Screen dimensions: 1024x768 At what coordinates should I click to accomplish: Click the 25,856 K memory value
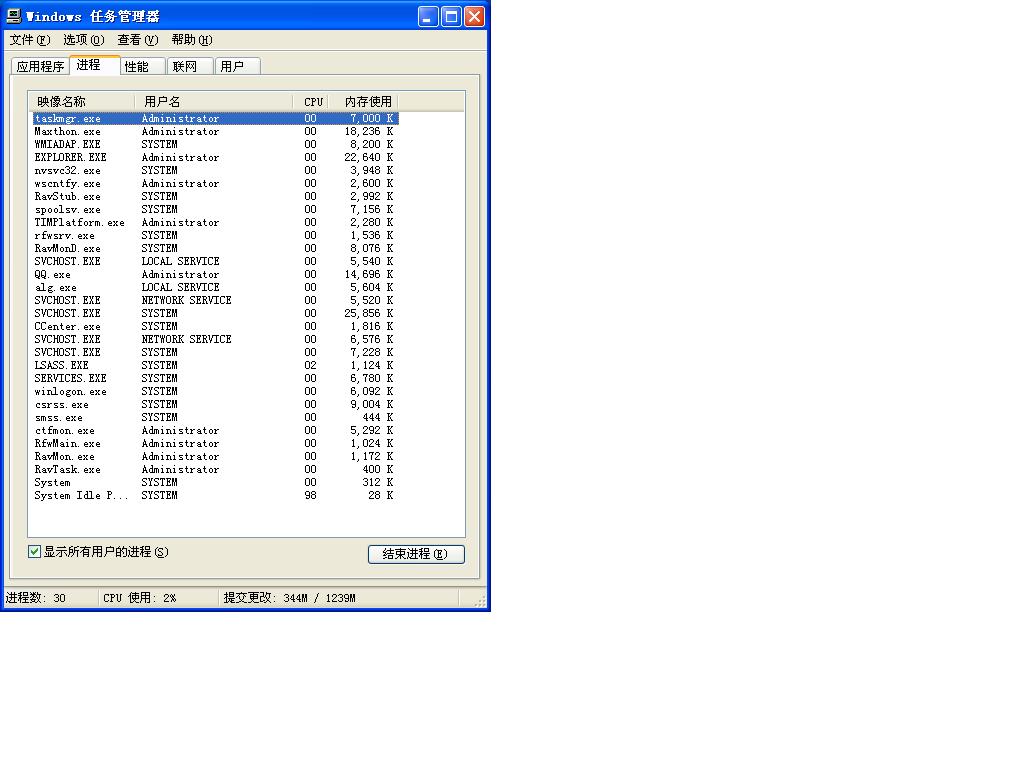click(369, 313)
